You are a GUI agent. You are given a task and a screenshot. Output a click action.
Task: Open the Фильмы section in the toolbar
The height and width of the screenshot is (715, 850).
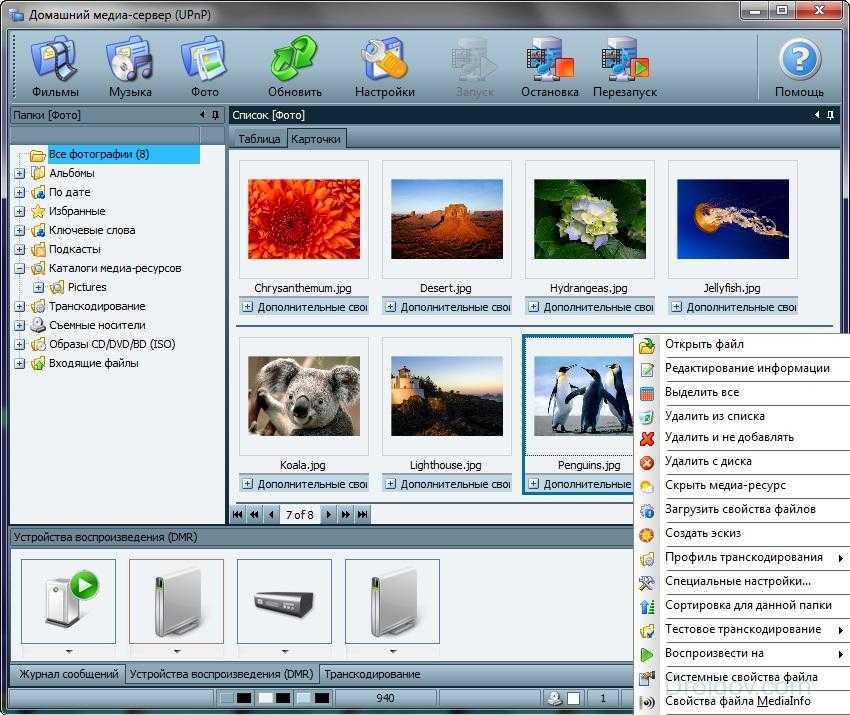54,67
